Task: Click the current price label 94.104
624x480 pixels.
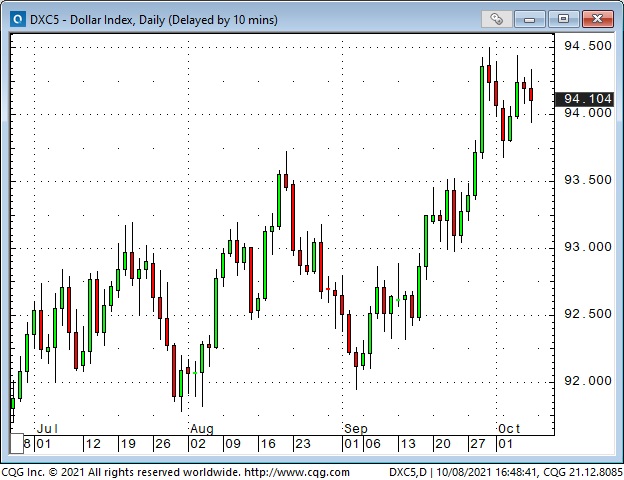Action: (584, 99)
